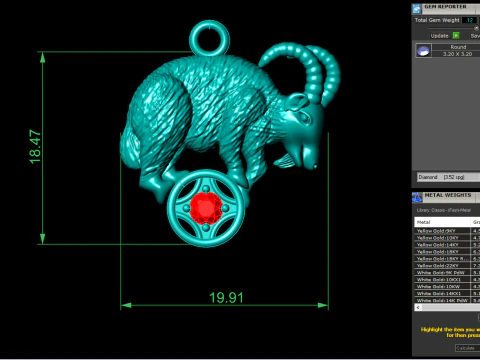Screen dimensions: 480x360
Task: Click the pendant bail ring at top
Action: click(209, 37)
